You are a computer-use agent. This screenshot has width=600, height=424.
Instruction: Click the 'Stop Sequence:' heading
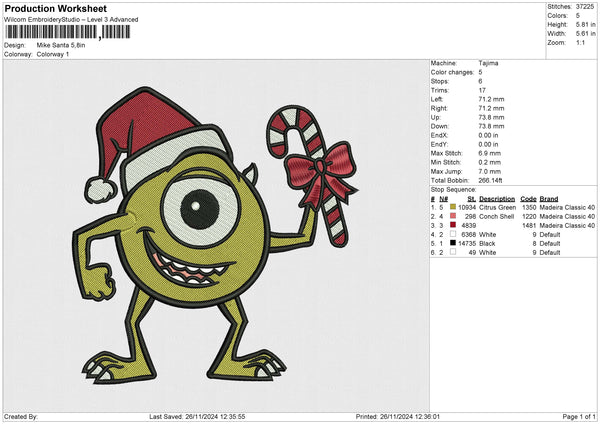(x=453, y=189)
